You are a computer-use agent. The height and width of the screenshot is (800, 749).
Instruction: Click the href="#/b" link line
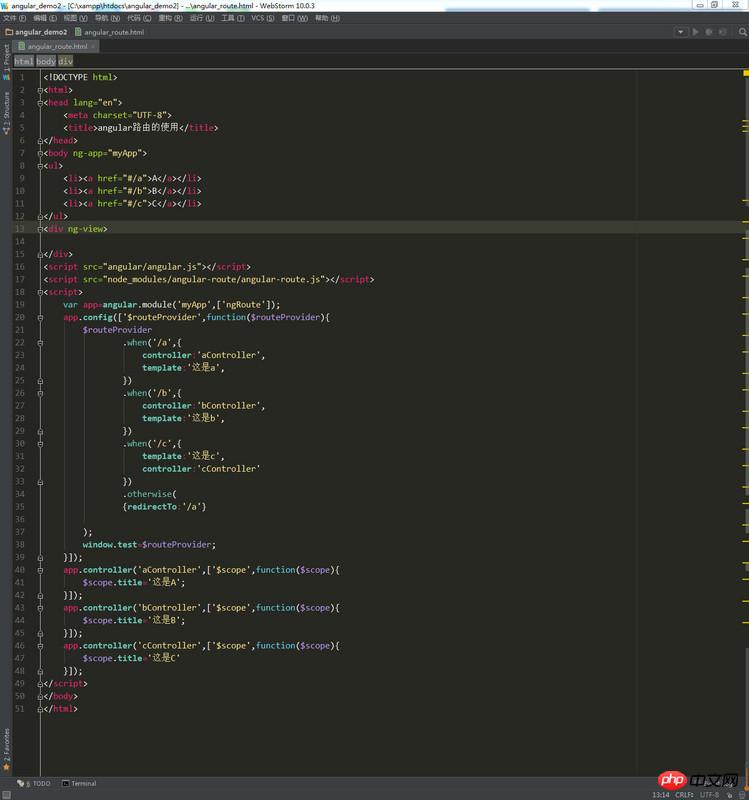coord(133,191)
